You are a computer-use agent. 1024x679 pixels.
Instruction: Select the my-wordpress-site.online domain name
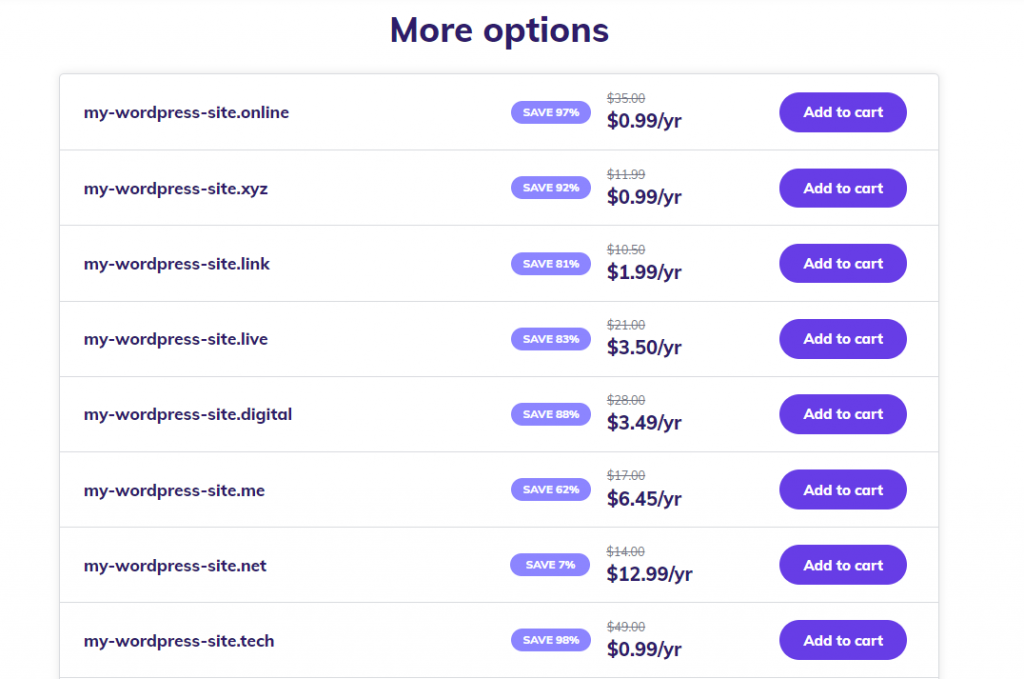tap(186, 112)
